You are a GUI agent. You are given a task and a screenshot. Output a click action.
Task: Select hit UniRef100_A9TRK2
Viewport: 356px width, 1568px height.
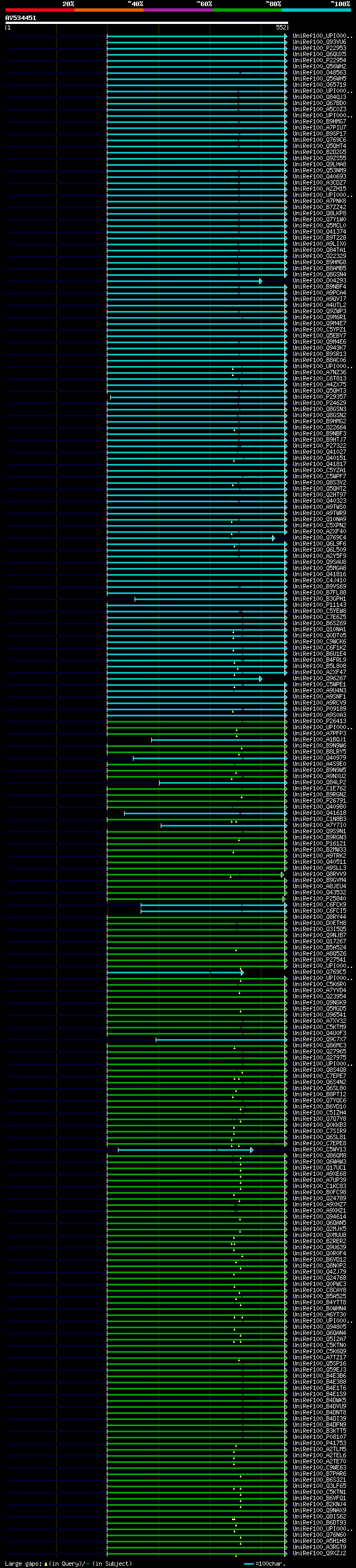point(319,856)
